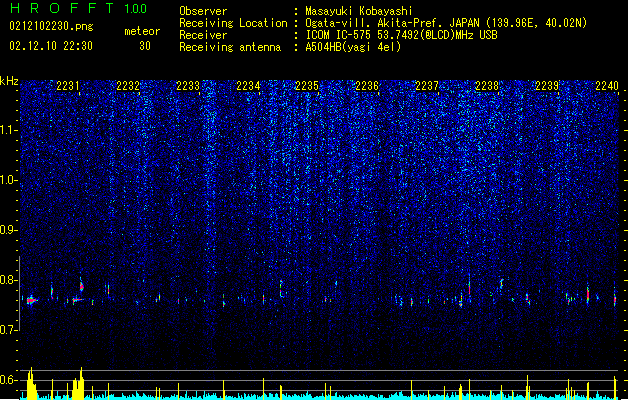Click the Observer name Masayuki Kobayashi

tap(359, 11)
